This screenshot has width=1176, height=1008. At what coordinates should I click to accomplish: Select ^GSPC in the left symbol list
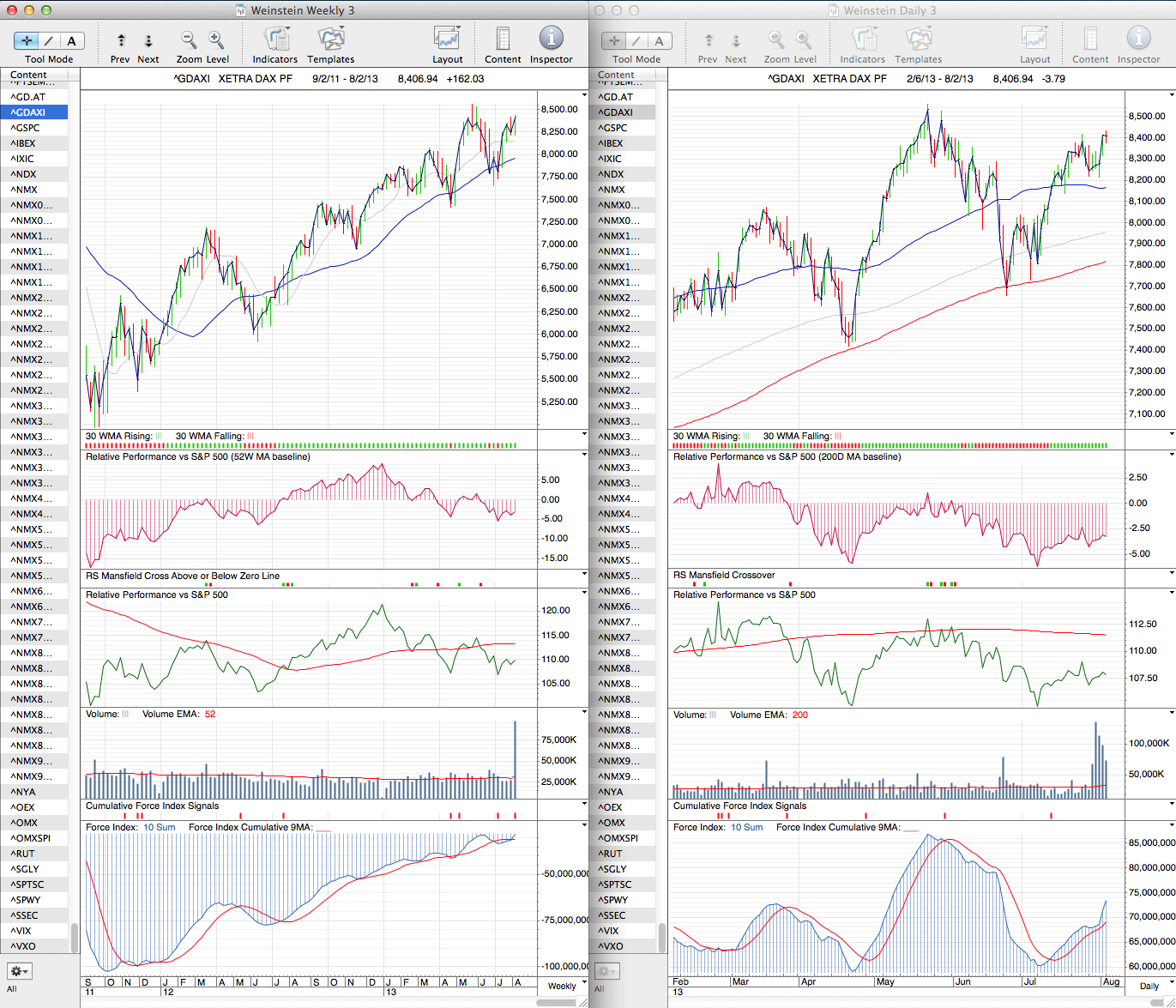coord(26,128)
